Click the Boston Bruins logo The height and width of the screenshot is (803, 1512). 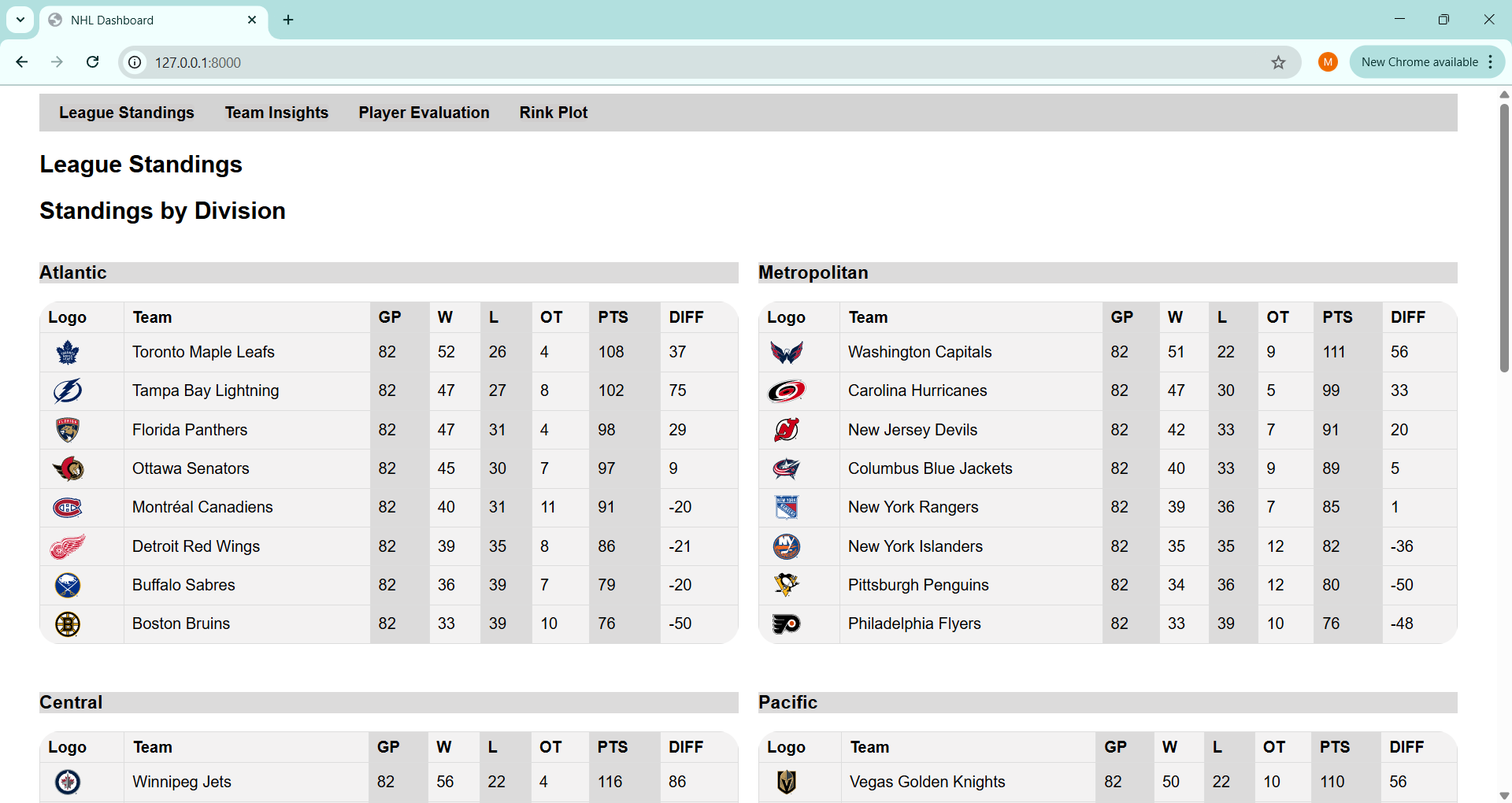coord(68,624)
